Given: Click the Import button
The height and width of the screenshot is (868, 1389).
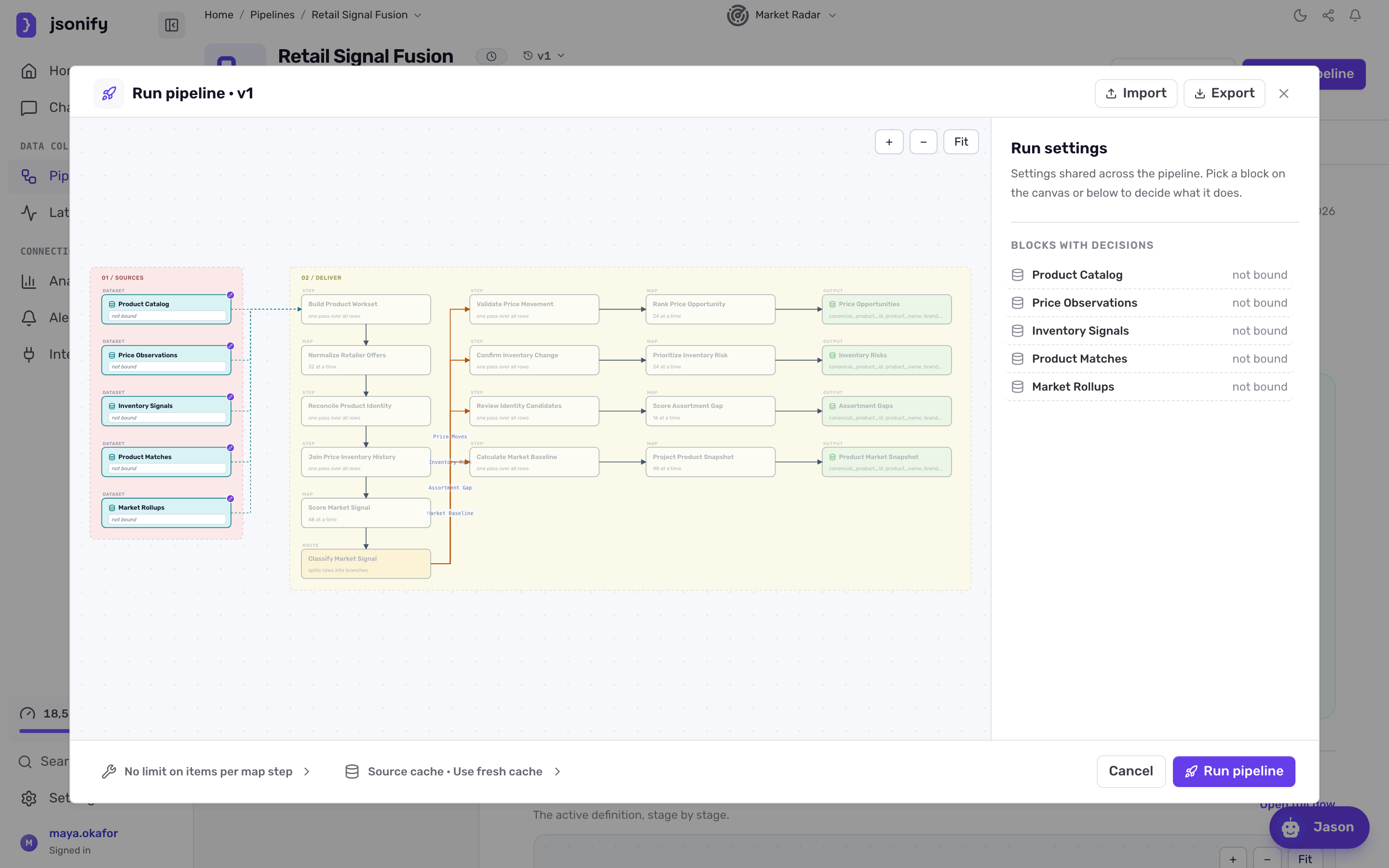Looking at the screenshot, I should point(1136,93).
